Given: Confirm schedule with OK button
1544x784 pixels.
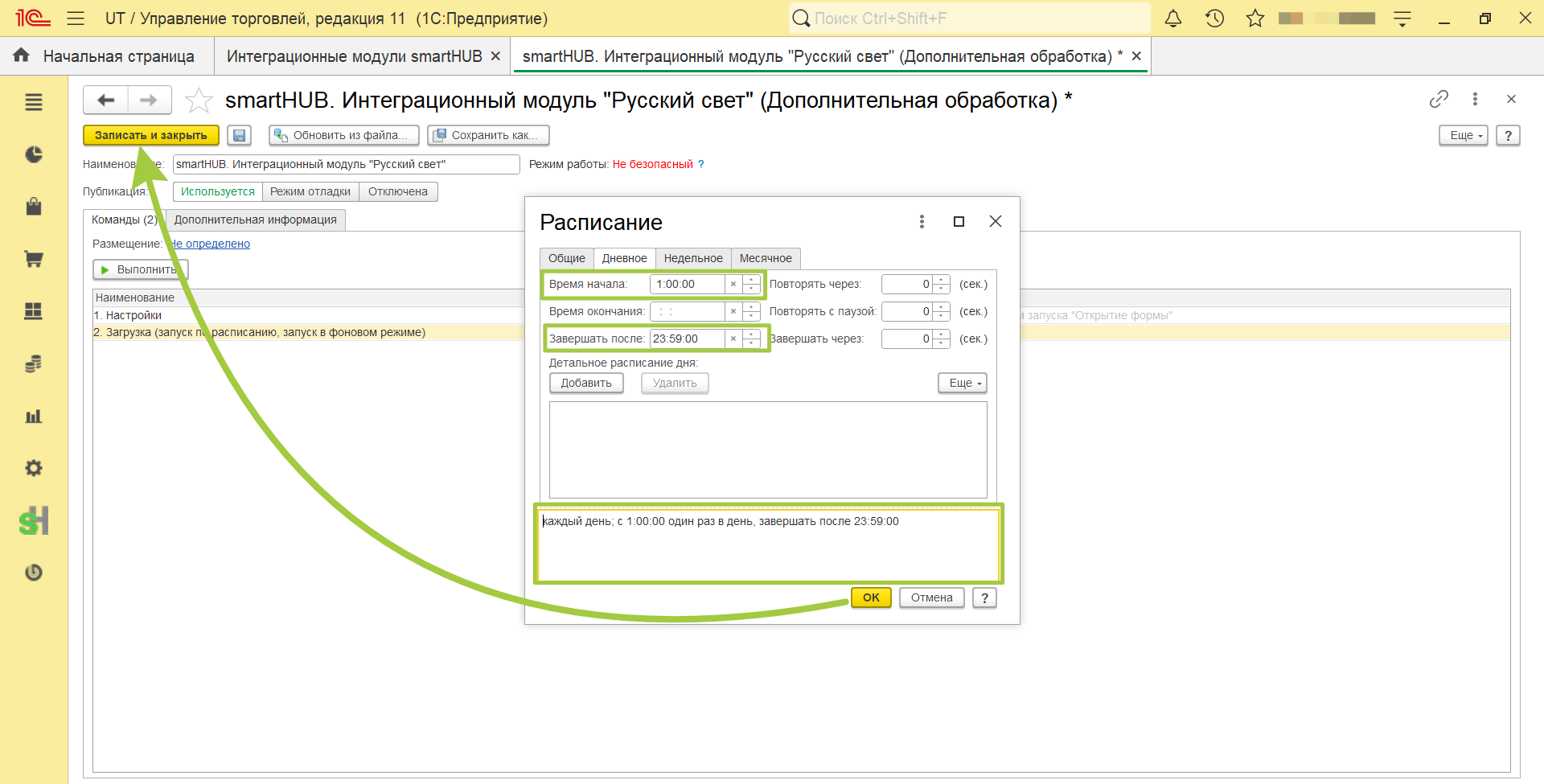Looking at the screenshot, I should click(871, 597).
